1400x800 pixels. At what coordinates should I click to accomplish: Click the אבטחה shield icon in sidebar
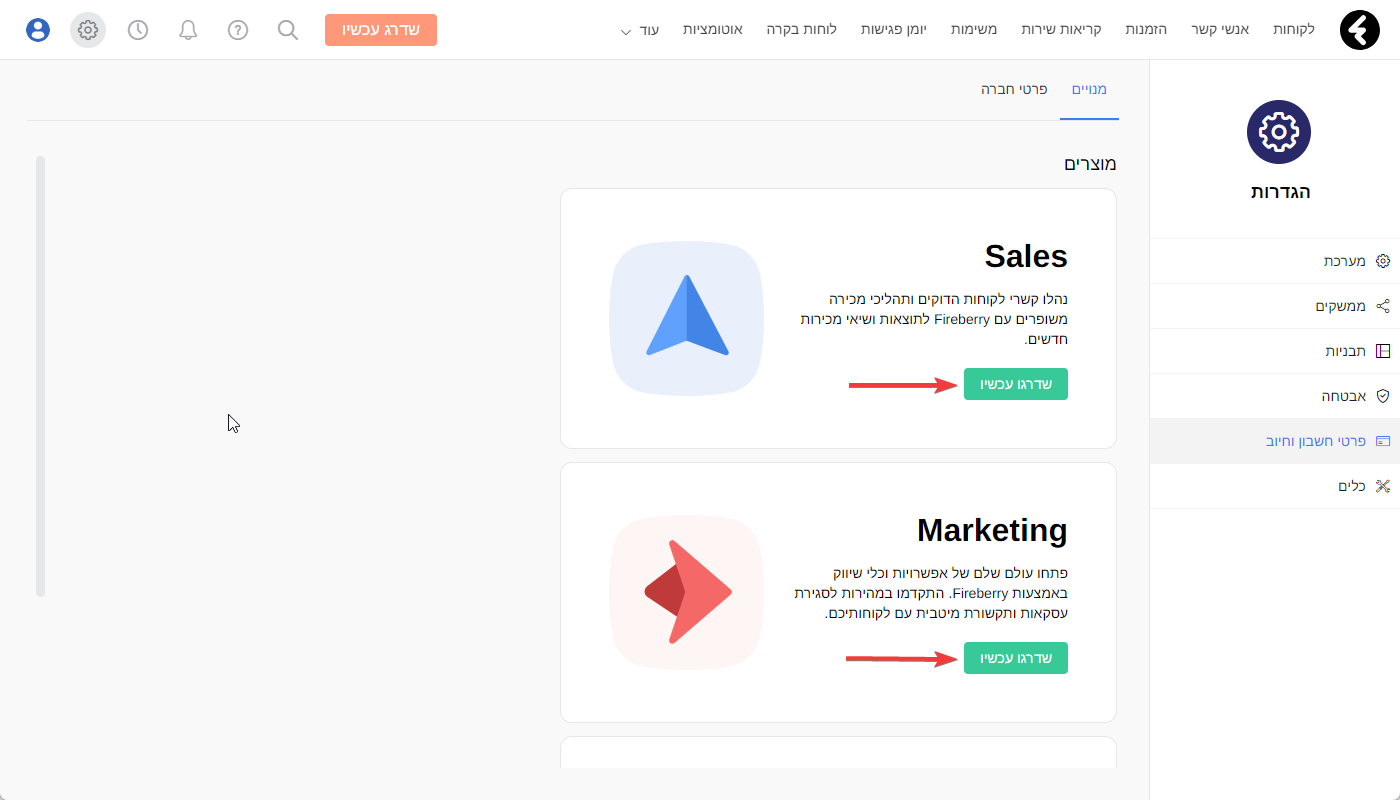1383,396
